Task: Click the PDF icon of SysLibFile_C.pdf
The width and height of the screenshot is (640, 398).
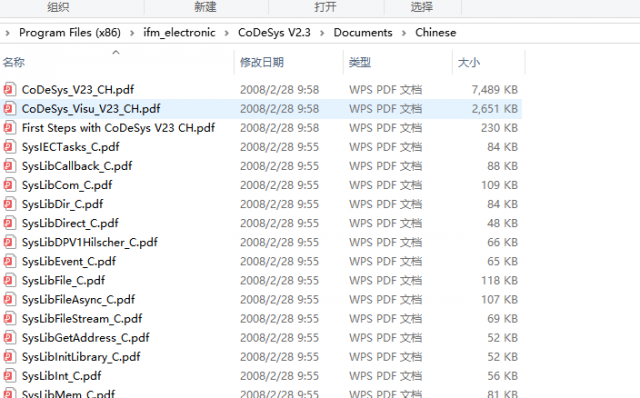Action: [10, 280]
